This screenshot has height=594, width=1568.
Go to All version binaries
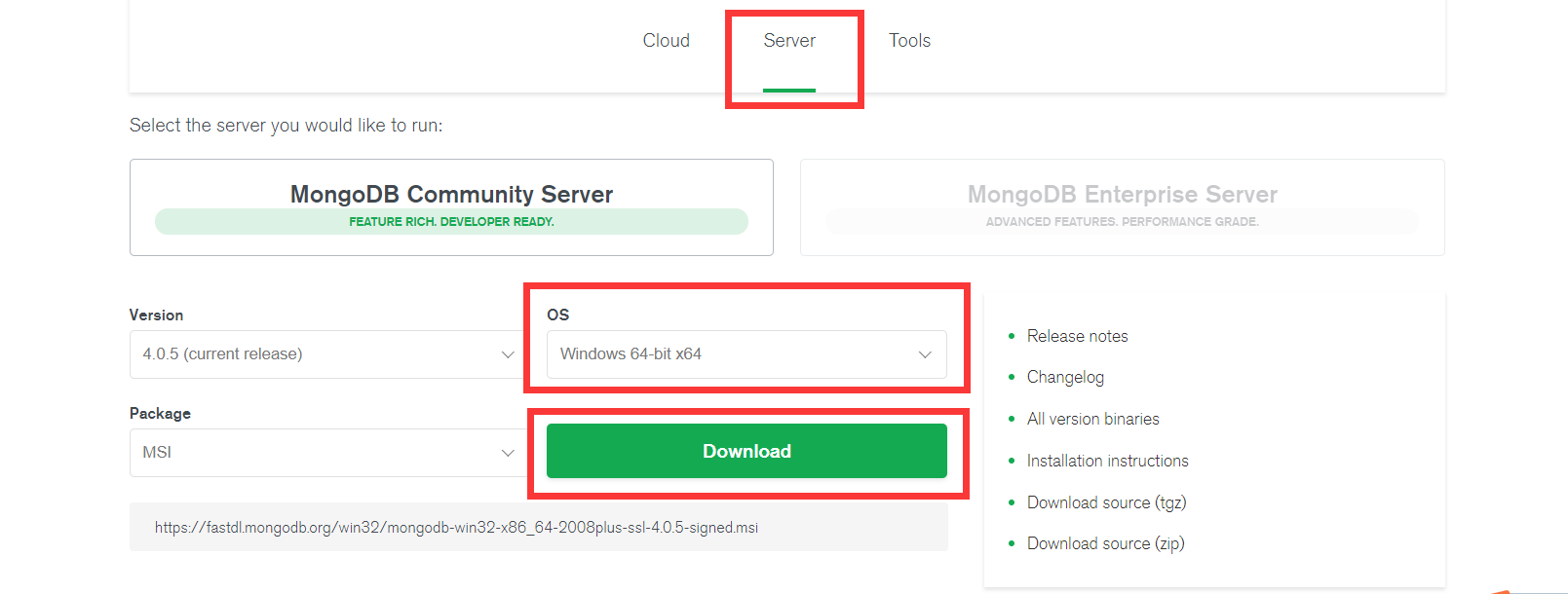coord(1092,419)
